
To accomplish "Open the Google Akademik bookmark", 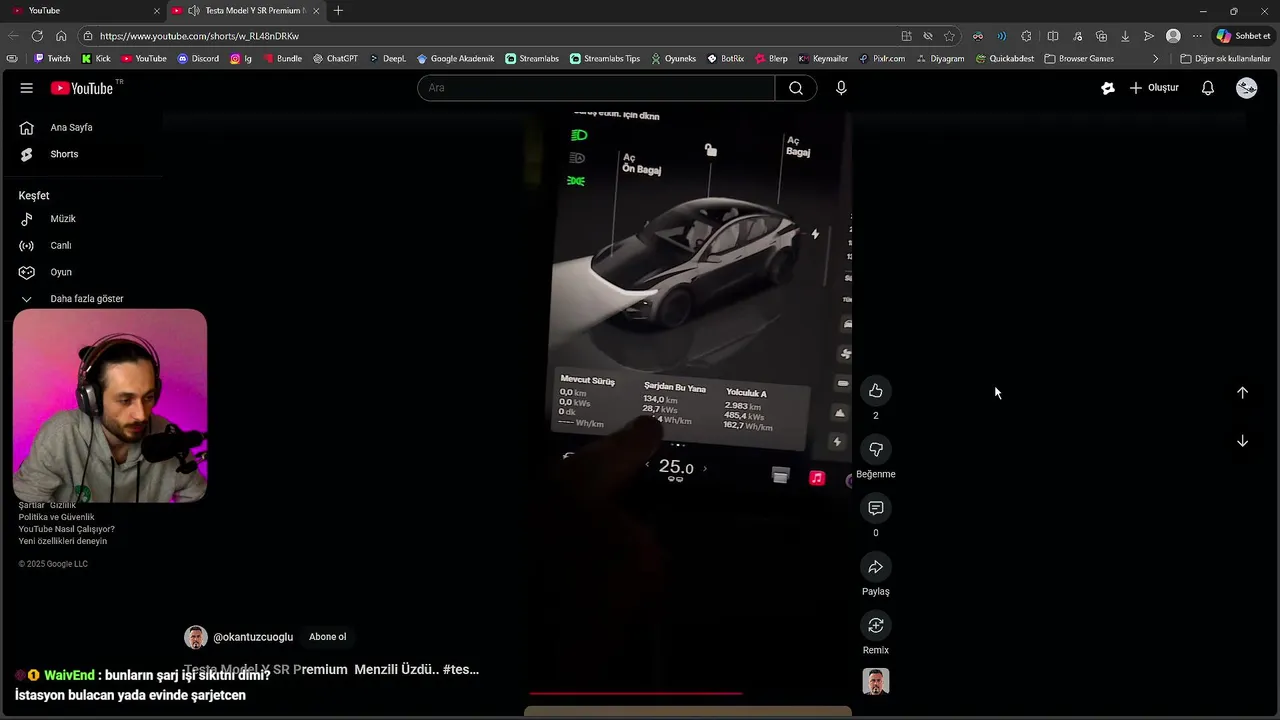I will click(455, 58).
